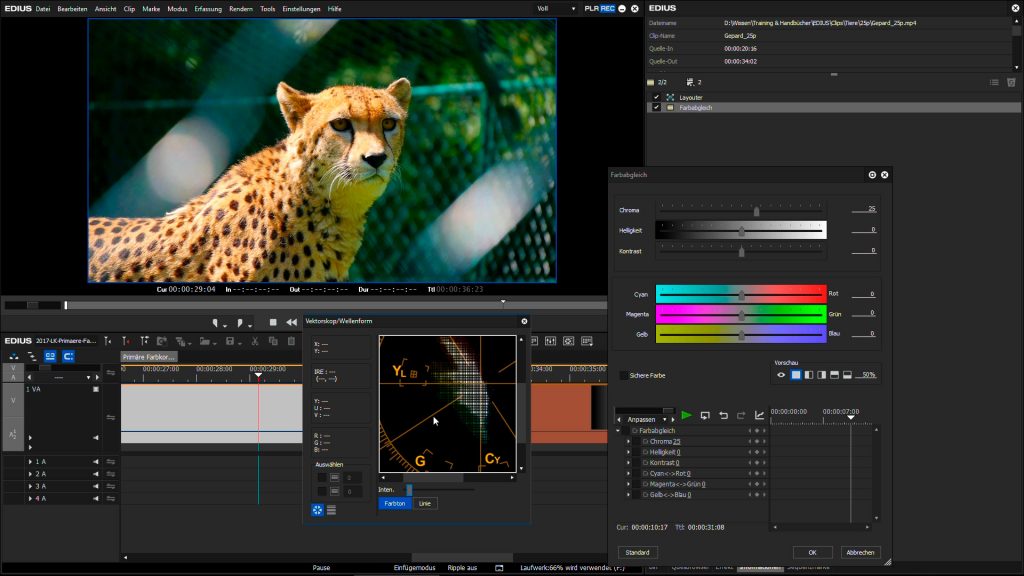Click the scissors Cut icon on timeline toolbar

click(x=255, y=340)
